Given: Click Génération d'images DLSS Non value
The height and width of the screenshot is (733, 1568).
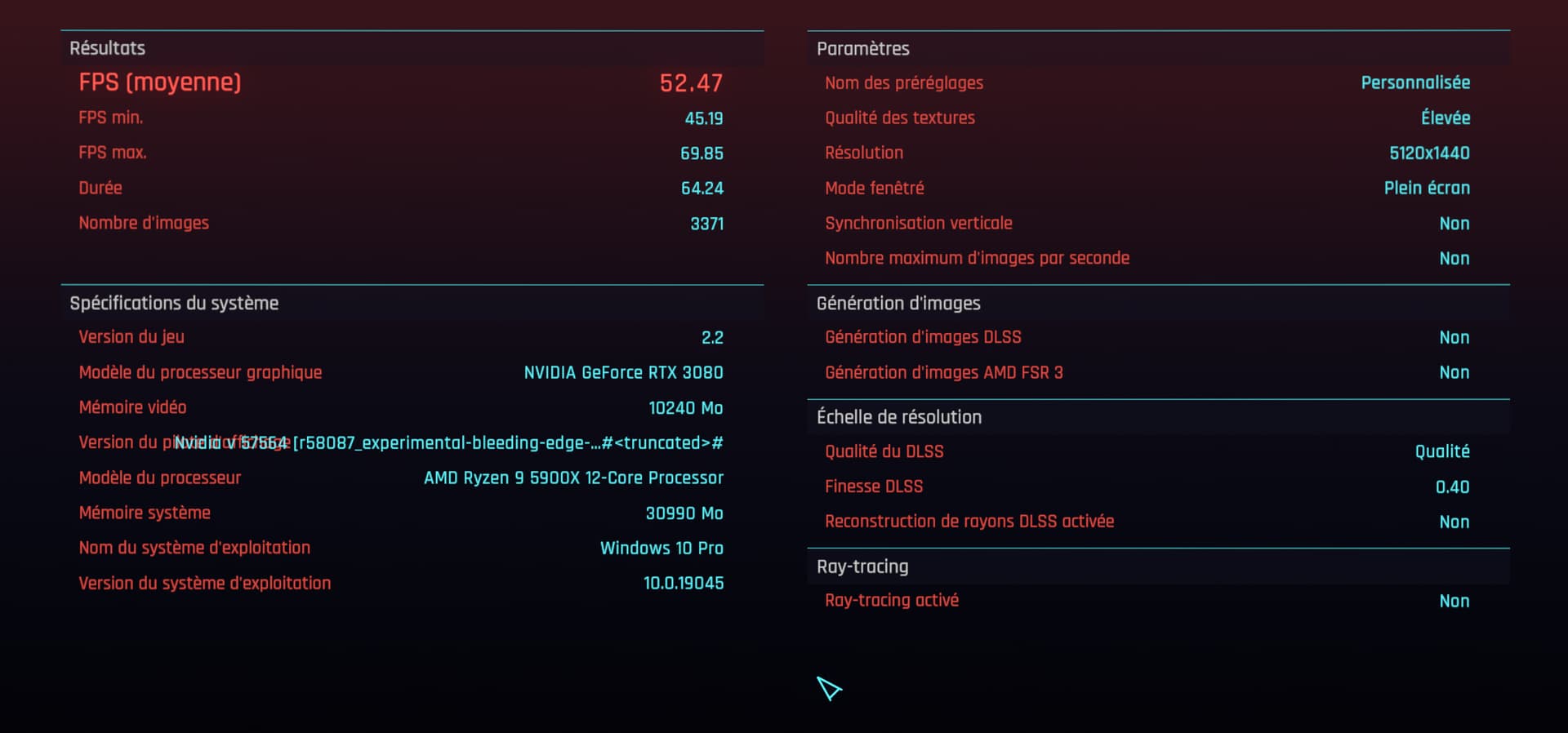Looking at the screenshot, I should tap(1454, 337).
